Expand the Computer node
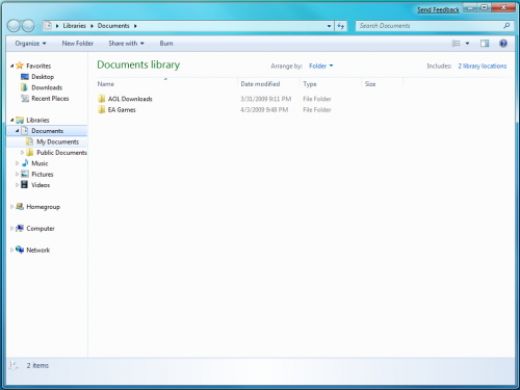This screenshot has height=390, width=520. [x=12, y=228]
